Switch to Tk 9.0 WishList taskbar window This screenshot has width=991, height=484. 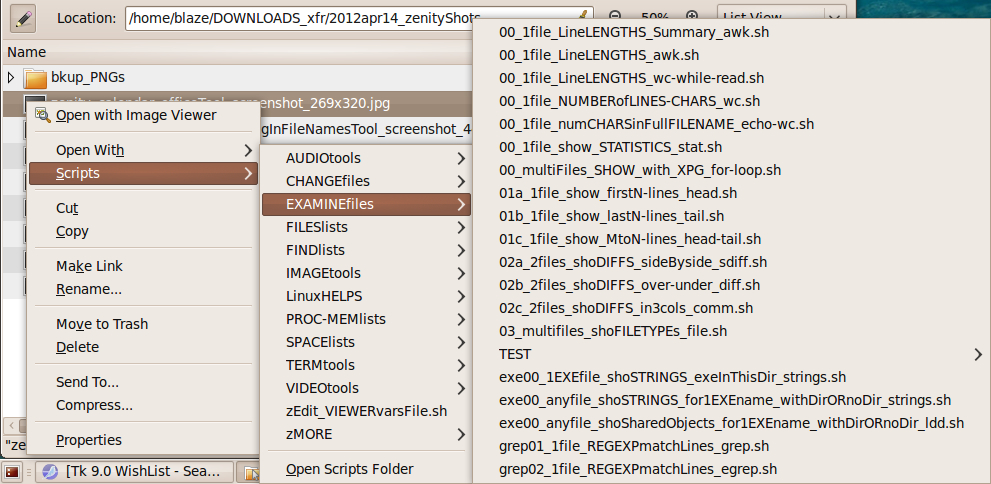(x=134, y=472)
